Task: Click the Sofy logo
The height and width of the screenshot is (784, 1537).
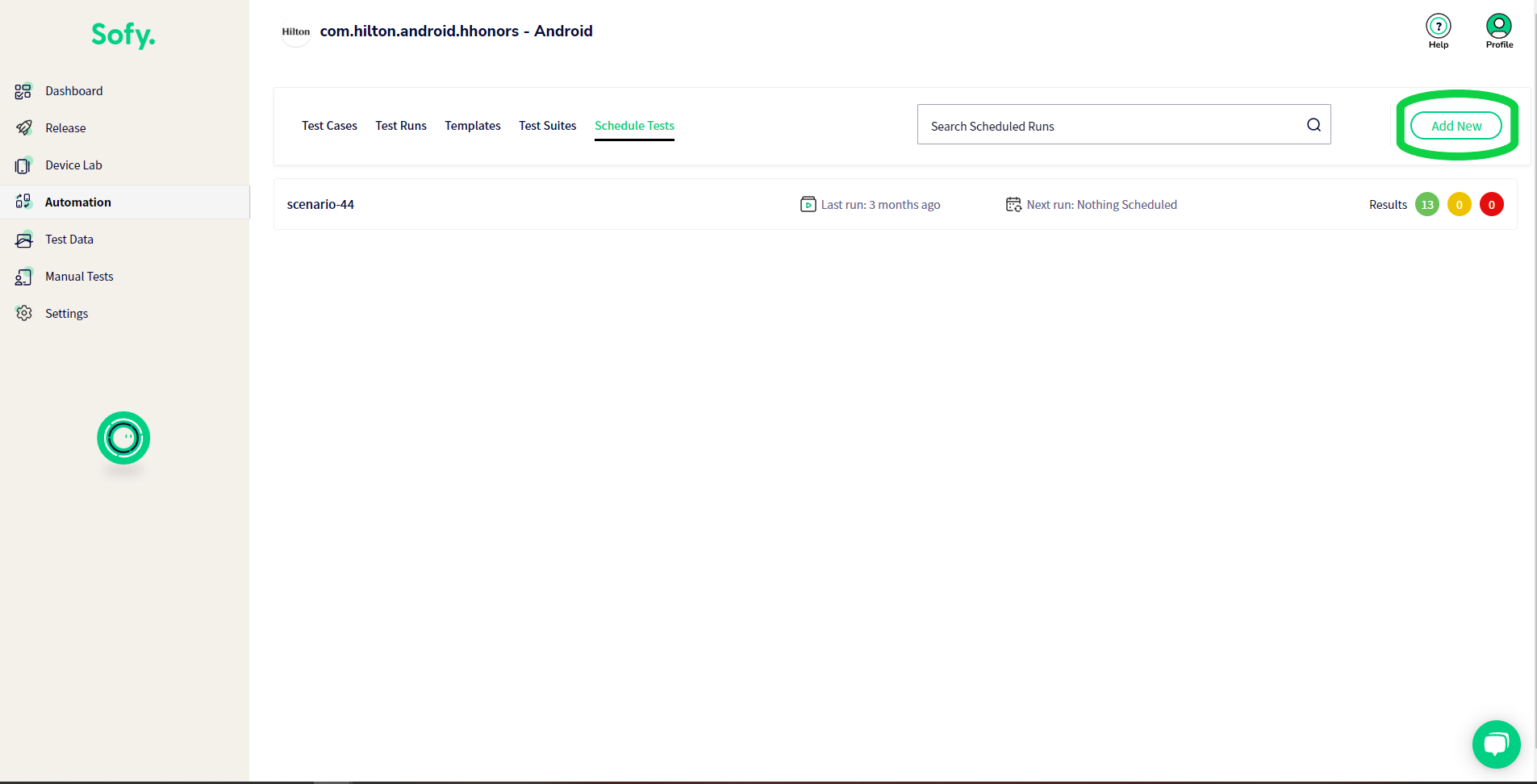Action: click(x=123, y=35)
